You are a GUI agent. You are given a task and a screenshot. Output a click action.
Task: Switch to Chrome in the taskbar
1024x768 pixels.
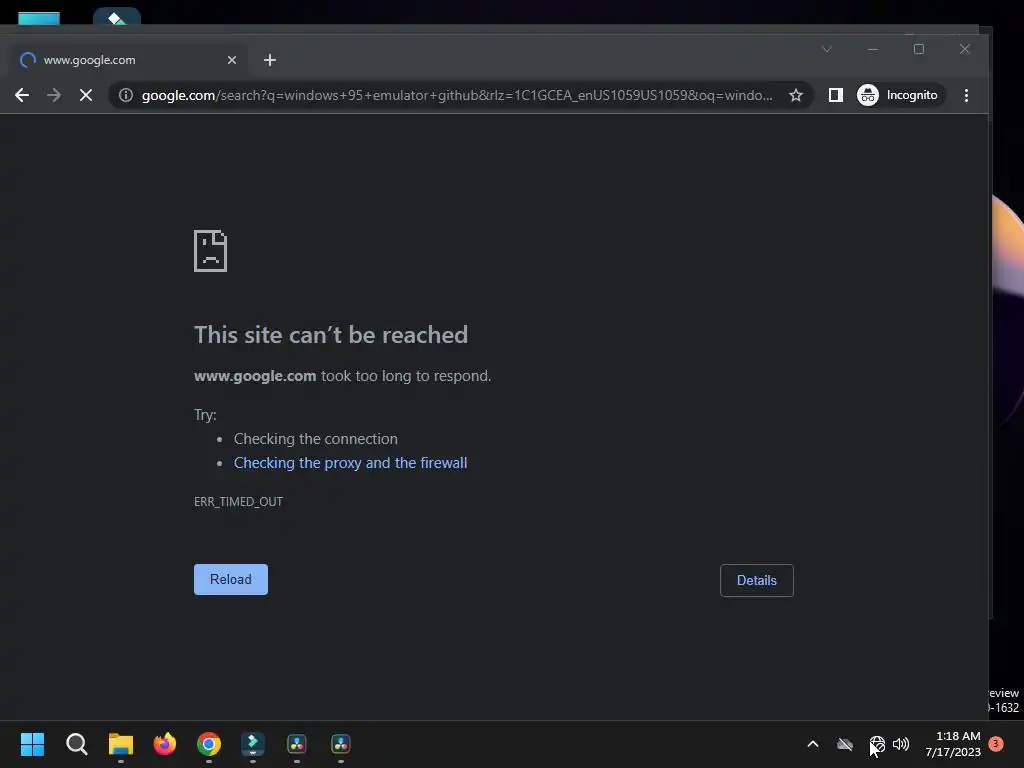pyautogui.click(x=209, y=744)
